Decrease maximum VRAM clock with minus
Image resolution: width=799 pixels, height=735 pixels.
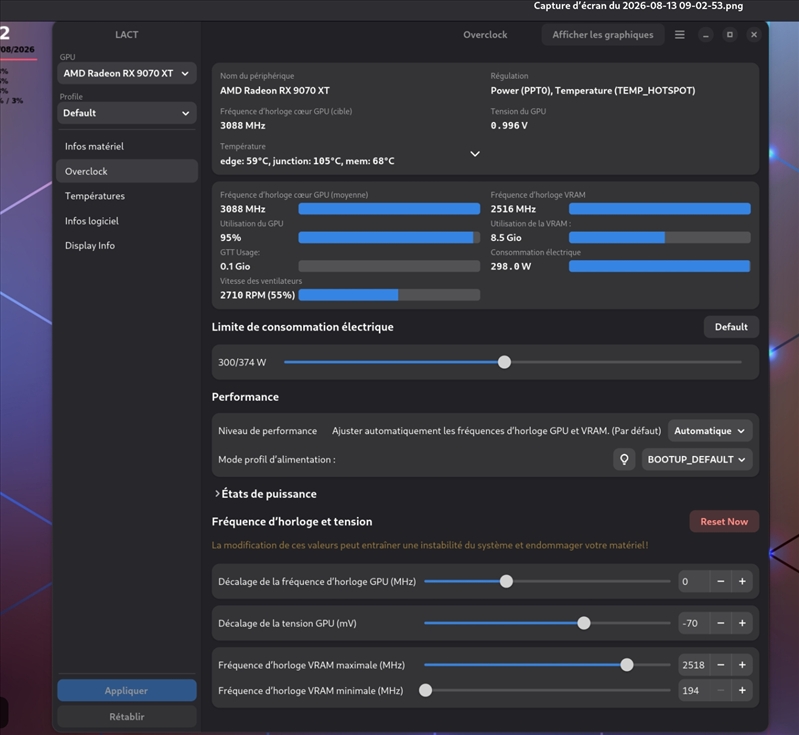721,665
